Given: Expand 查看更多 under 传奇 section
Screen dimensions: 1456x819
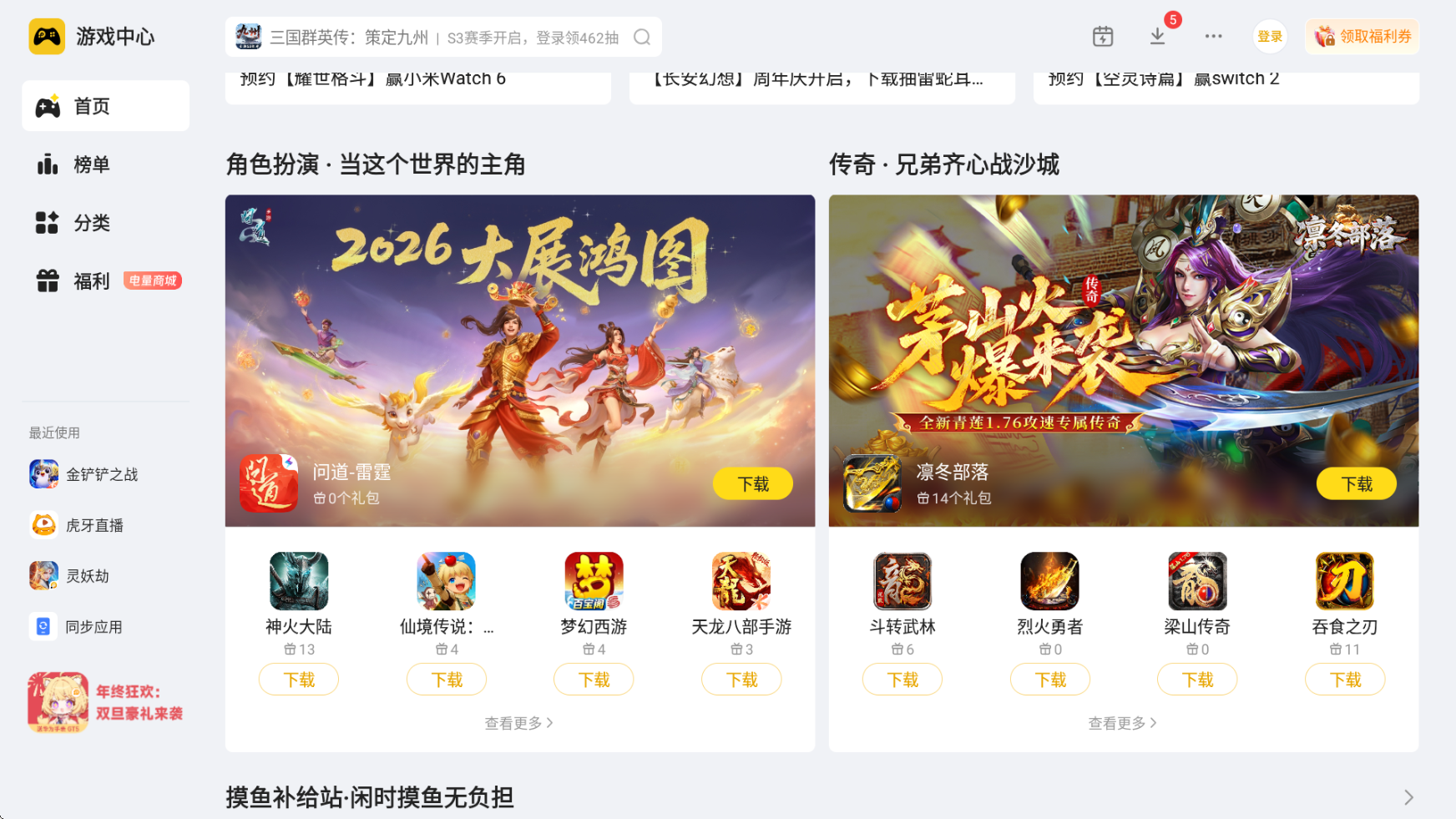Looking at the screenshot, I should click(x=1123, y=723).
